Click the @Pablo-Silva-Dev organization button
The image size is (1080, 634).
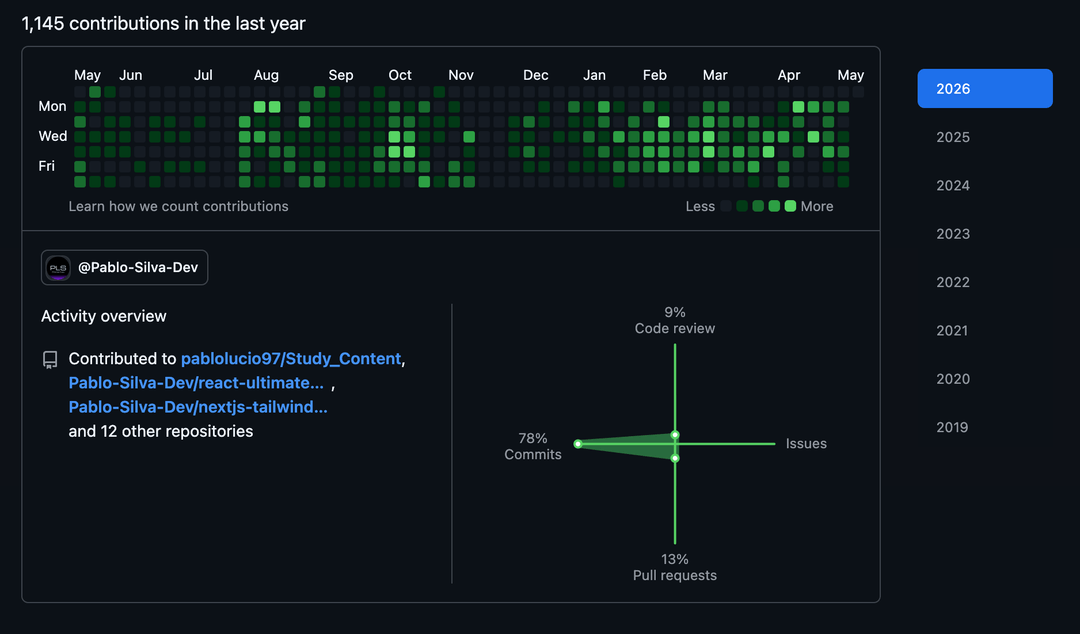click(x=124, y=267)
